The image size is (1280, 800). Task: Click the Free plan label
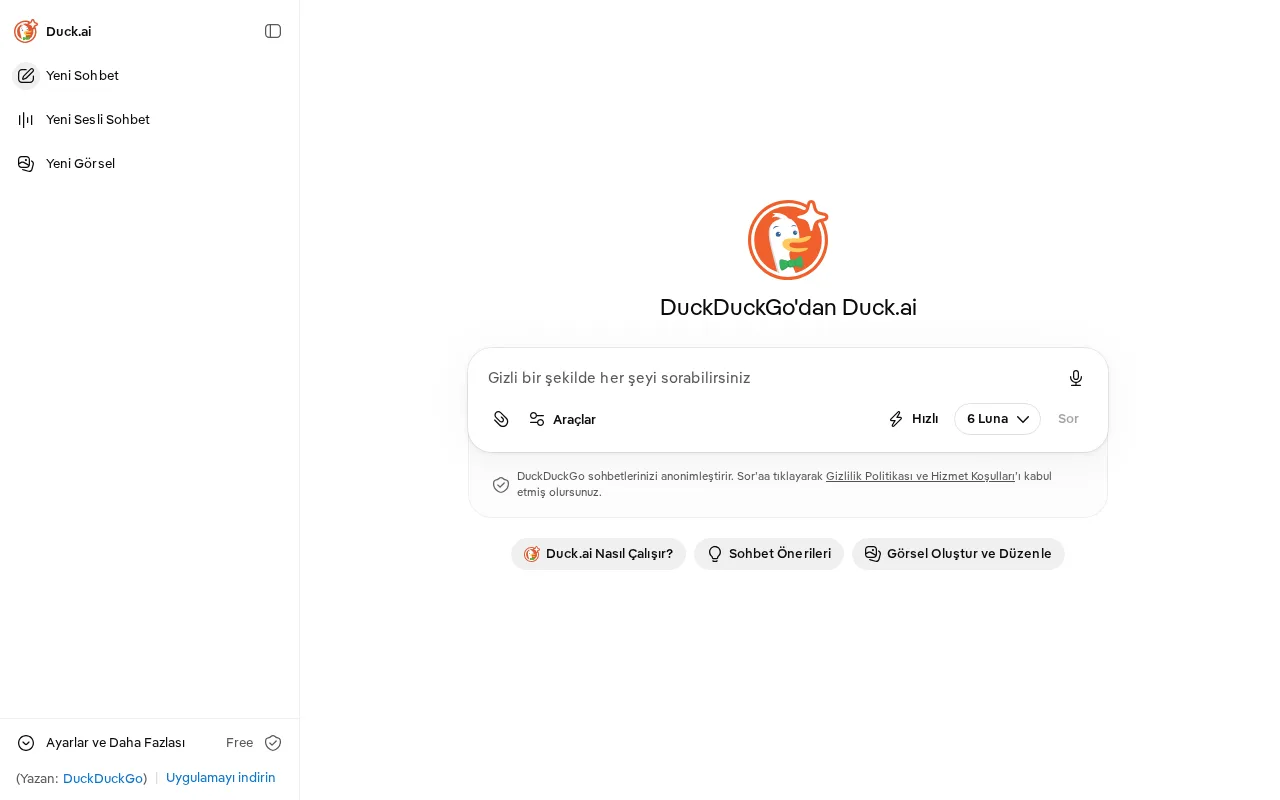click(x=239, y=743)
